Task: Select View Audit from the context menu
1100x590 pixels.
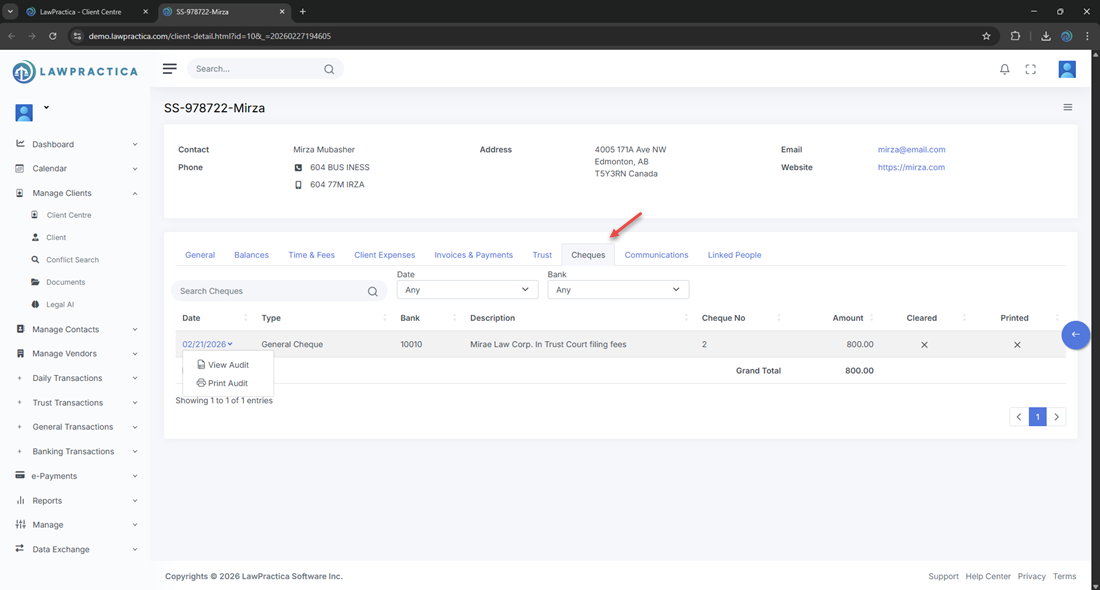Action: point(228,365)
